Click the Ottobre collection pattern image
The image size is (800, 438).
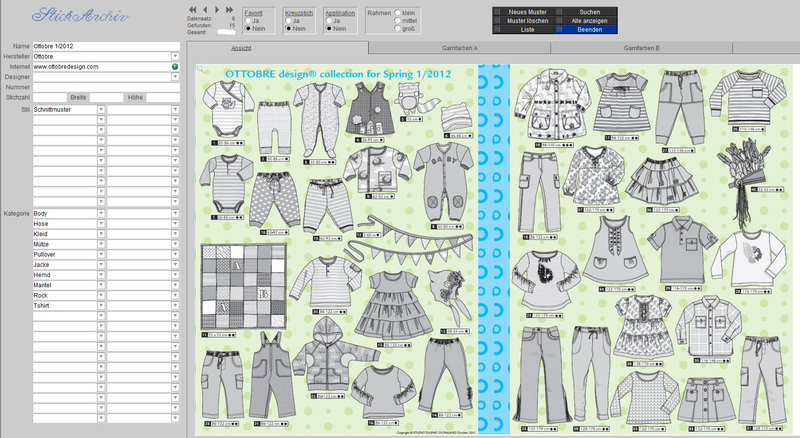tap(494, 249)
